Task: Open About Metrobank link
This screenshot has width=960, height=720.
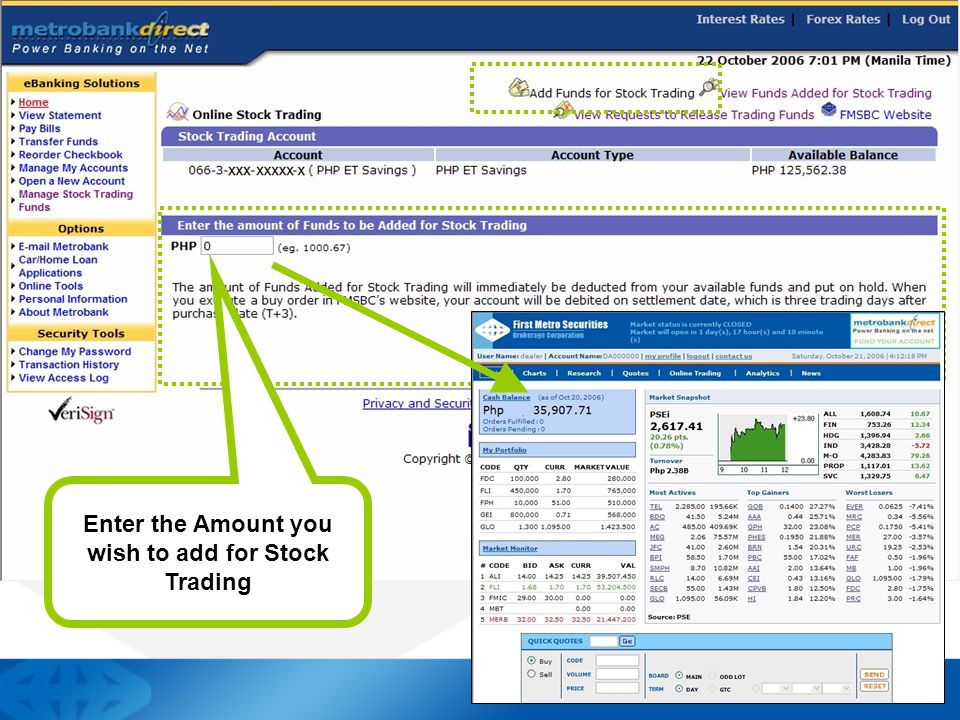Action: pyautogui.click(x=63, y=312)
